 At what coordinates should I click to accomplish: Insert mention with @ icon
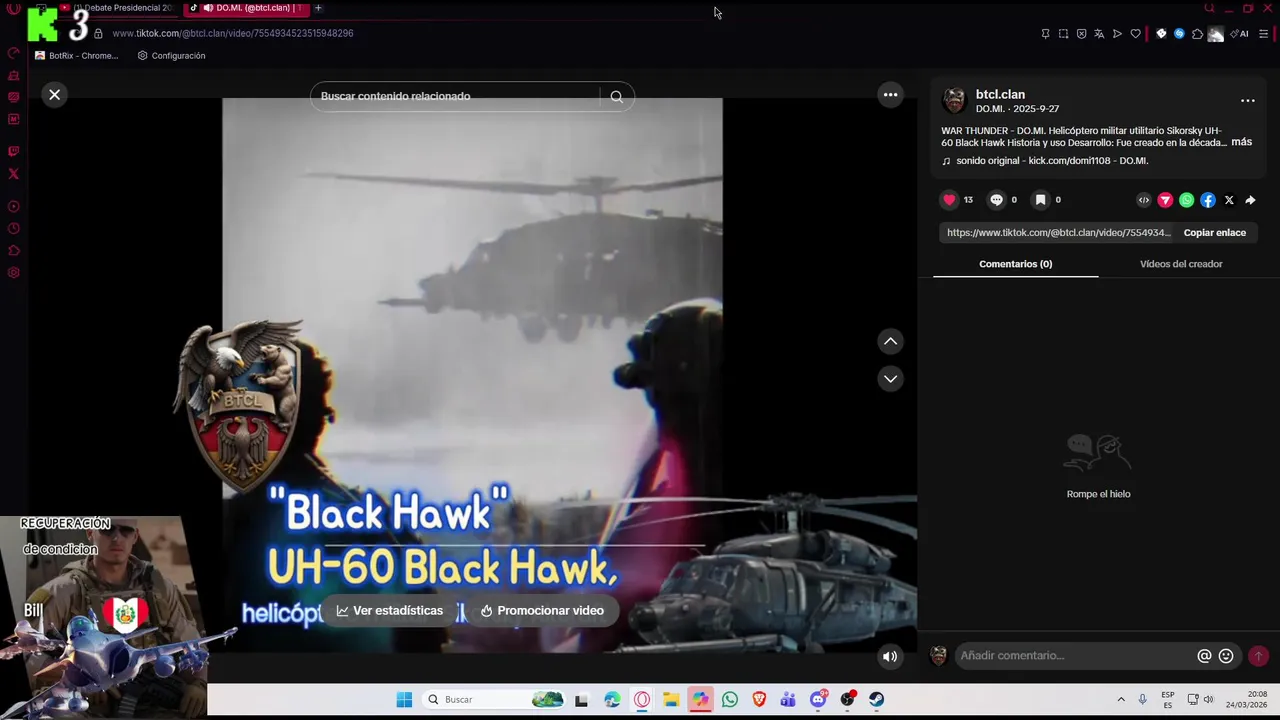(1204, 656)
